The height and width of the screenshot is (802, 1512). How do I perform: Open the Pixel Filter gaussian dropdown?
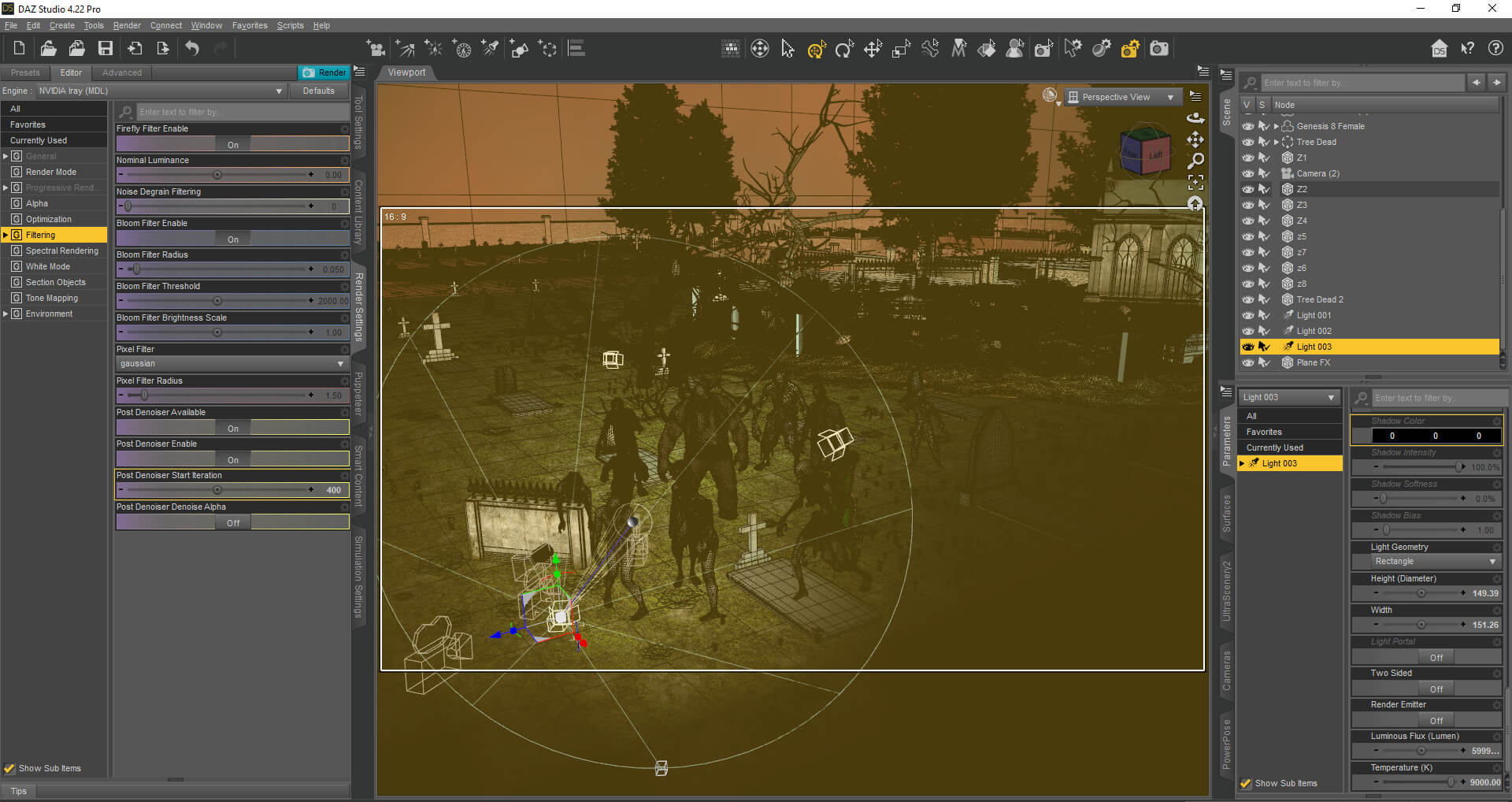click(232, 363)
